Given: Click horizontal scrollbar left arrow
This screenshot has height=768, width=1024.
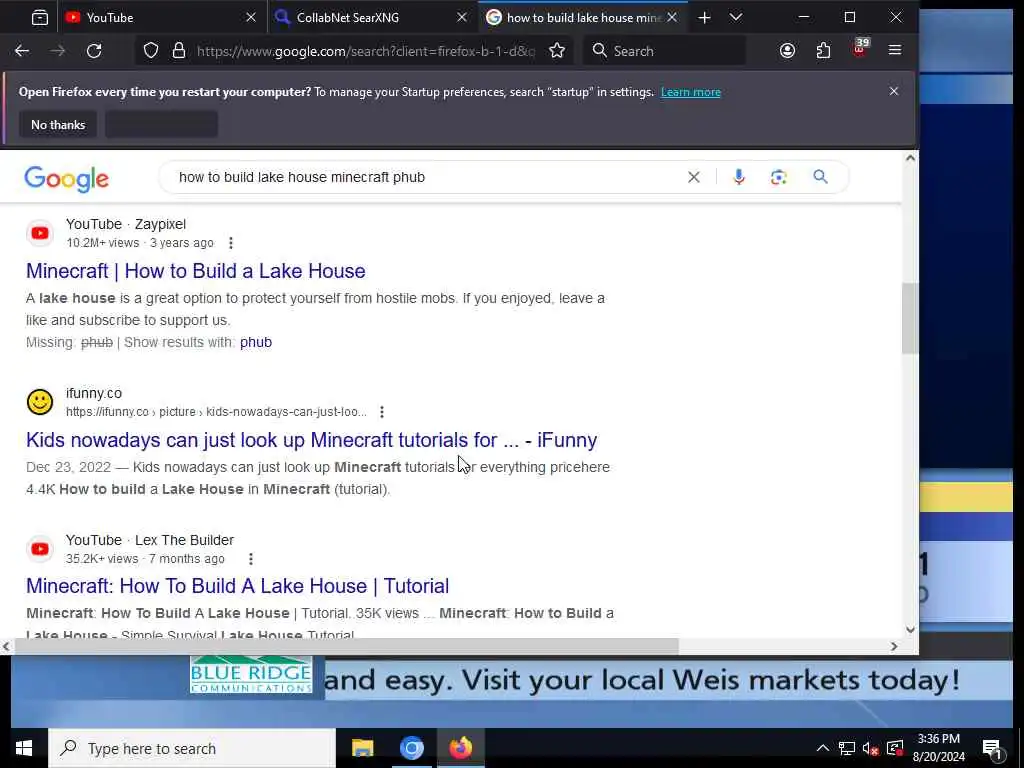Looking at the screenshot, I should coord(6,647).
